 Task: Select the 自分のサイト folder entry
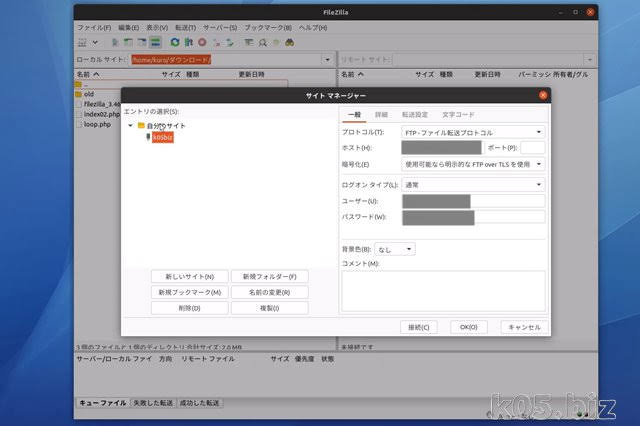[x=166, y=126]
